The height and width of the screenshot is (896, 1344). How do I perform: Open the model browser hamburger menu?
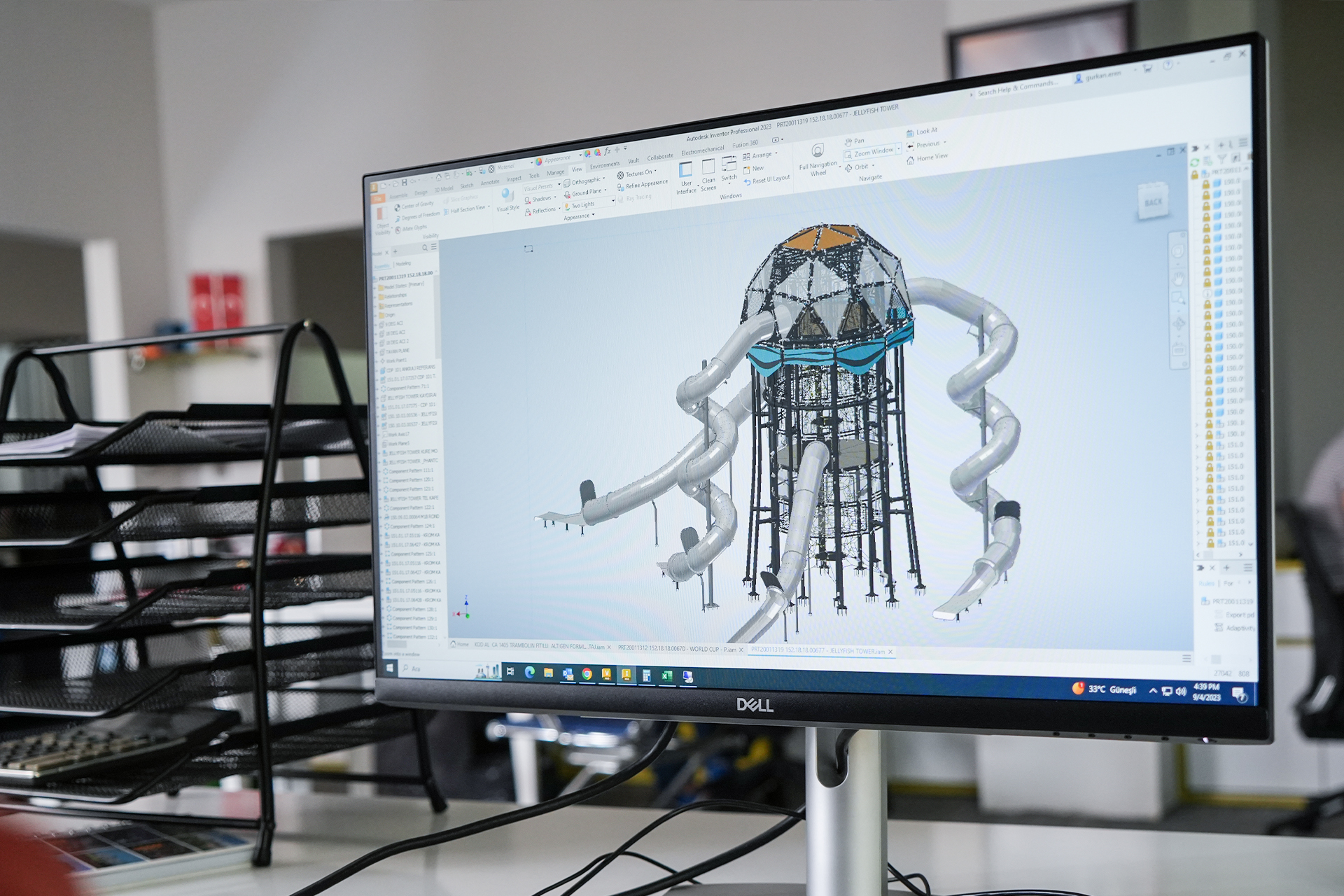click(434, 246)
